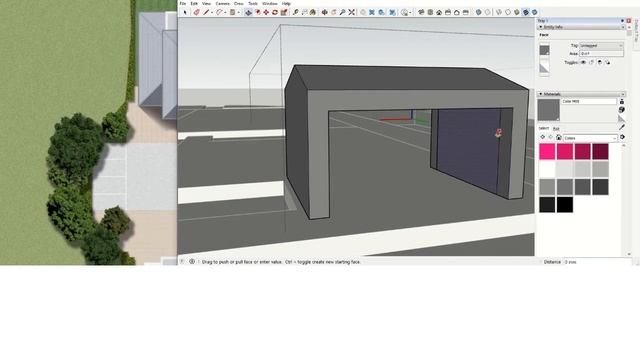Image resolution: width=640 pixels, height=360 pixels.
Task: Go to the In Model home materials
Action: click(558, 138)
